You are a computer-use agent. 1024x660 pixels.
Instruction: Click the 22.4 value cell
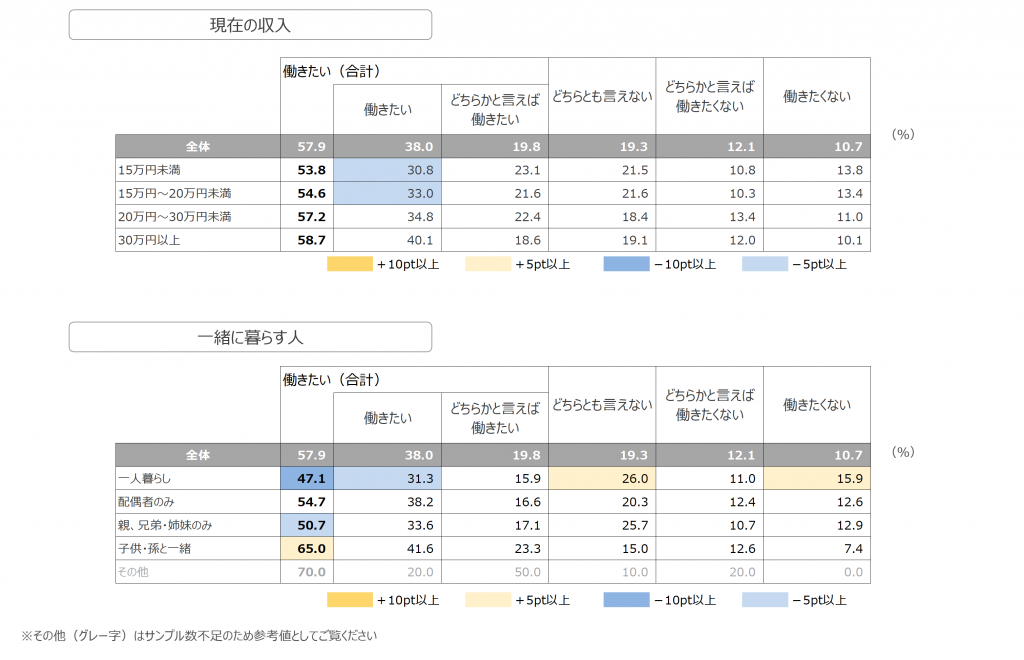pos(495,217)
